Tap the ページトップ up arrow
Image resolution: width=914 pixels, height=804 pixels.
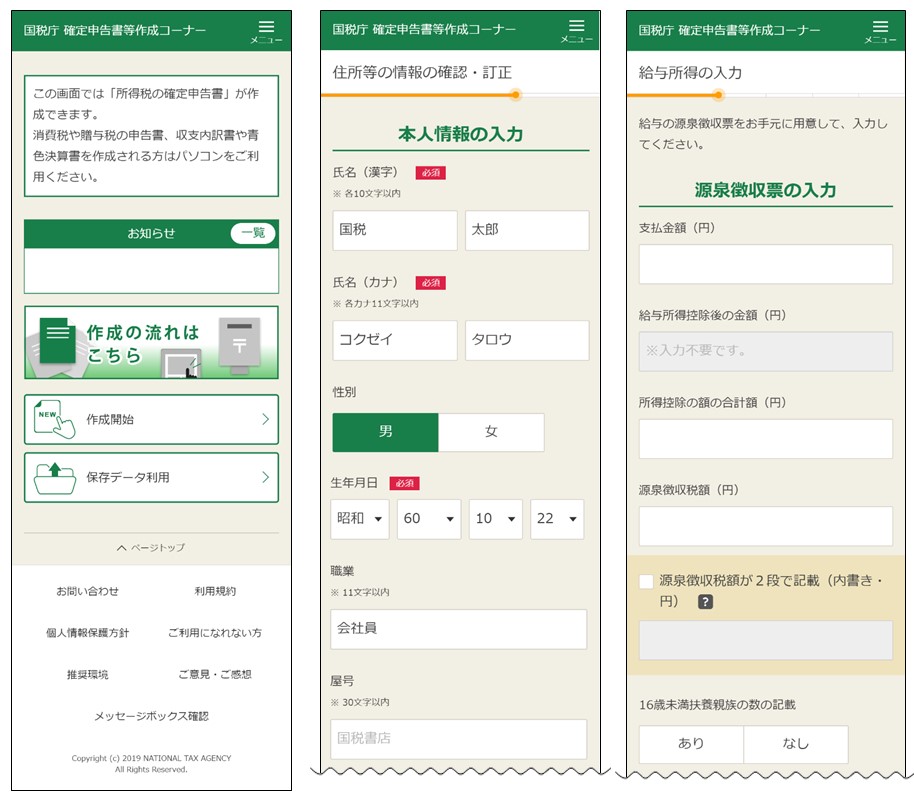point(122,548)
